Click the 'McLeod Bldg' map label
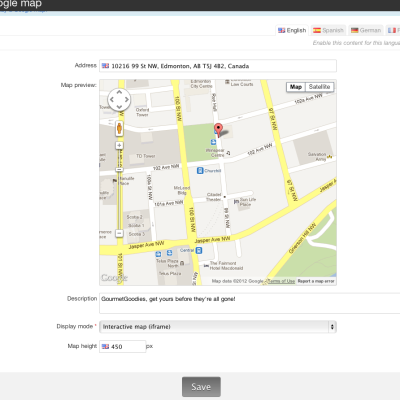 (x=182, y=190)
